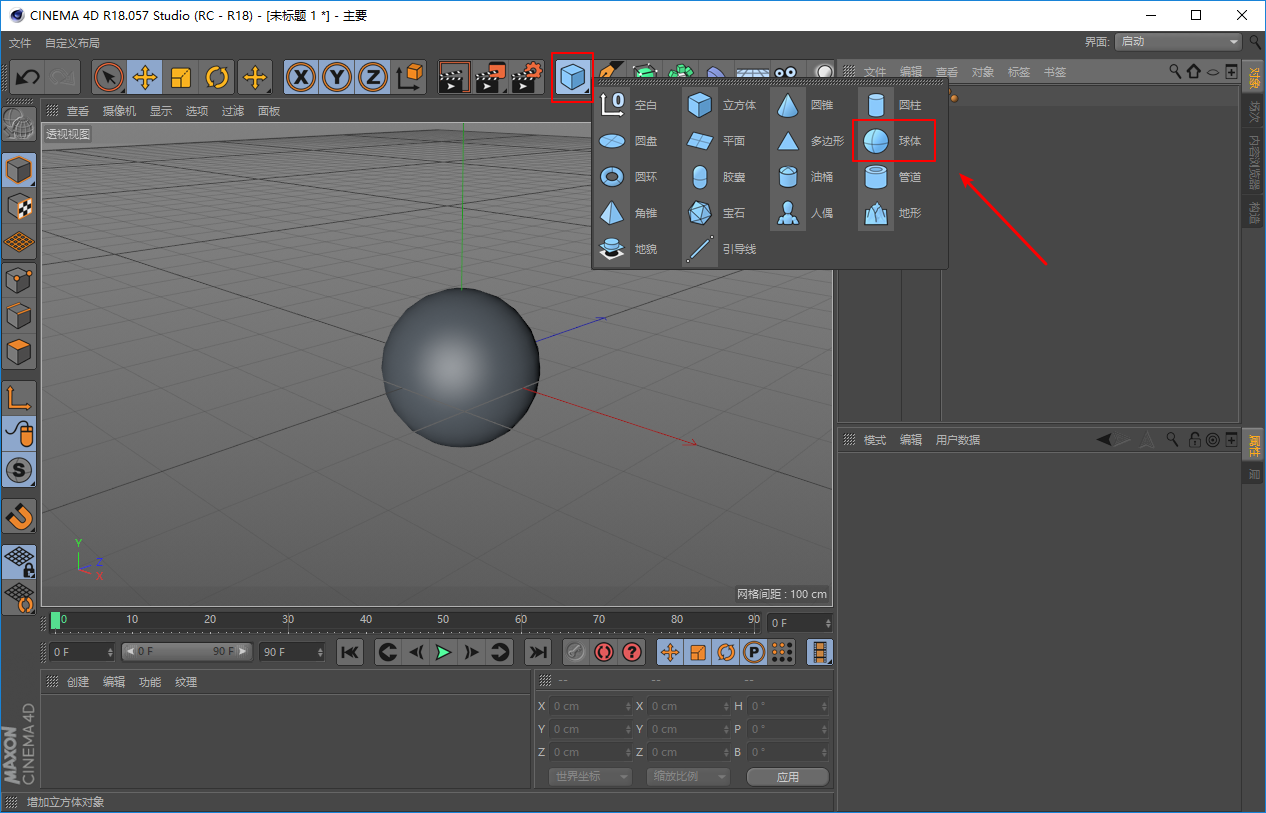Enable Points mode icon
Viewport: 1266px width, 813px height.
point(19,280)
